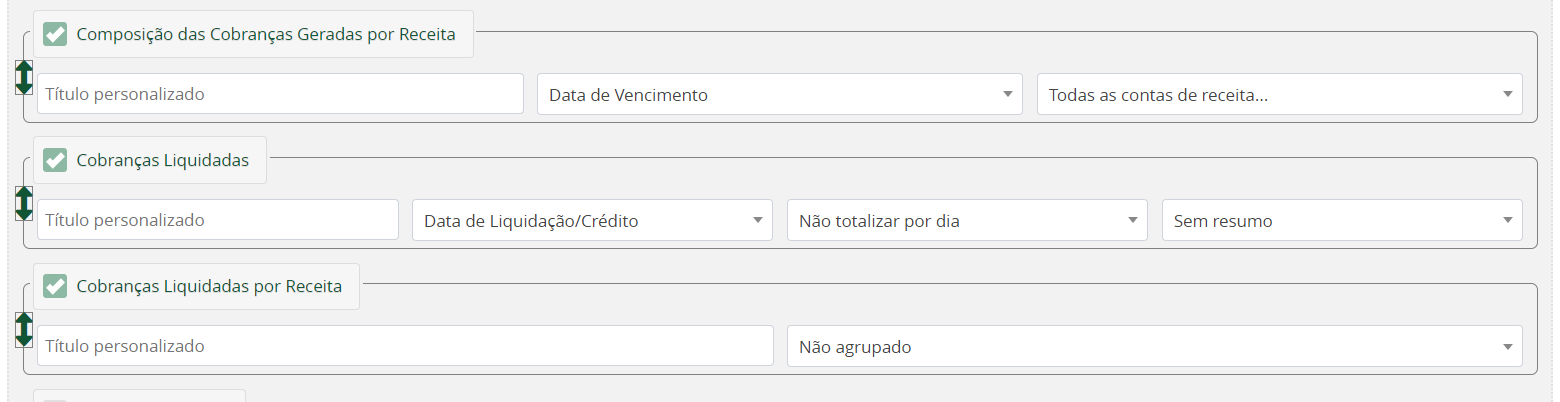
Task: Open the Não totalizar por dia dropdown
Action: [x=967, y=220]
